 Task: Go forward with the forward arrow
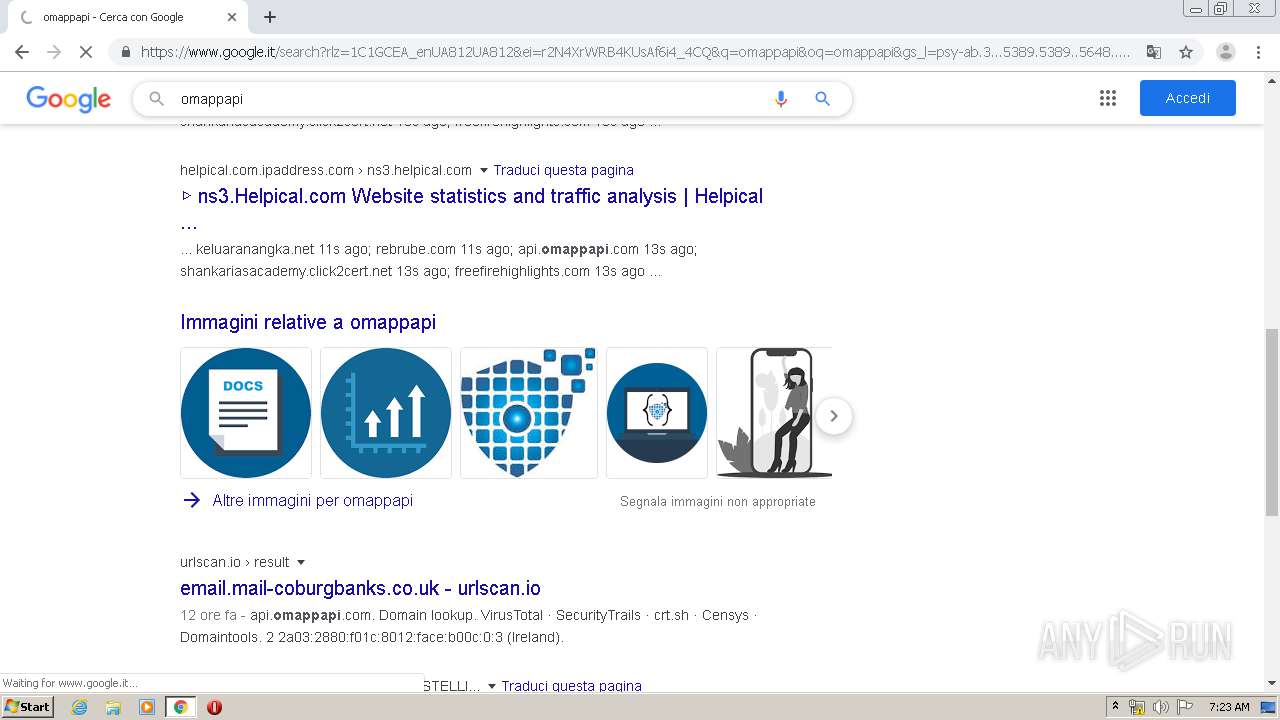[x=54, y=52]
